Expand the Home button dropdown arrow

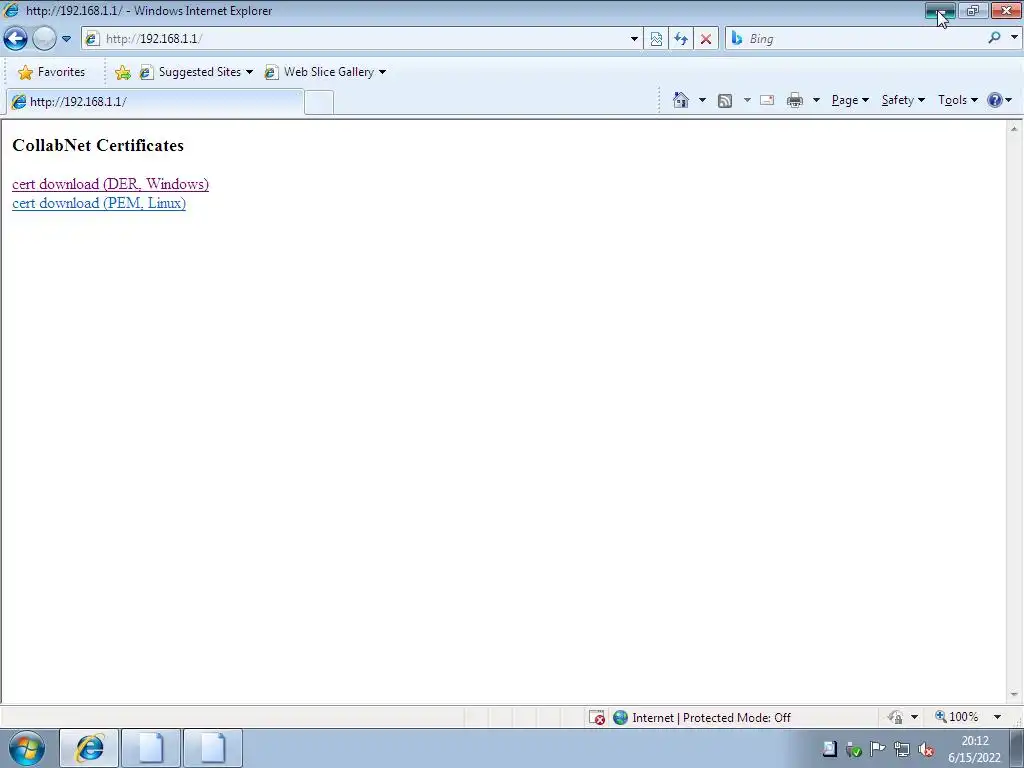point(702,100)
